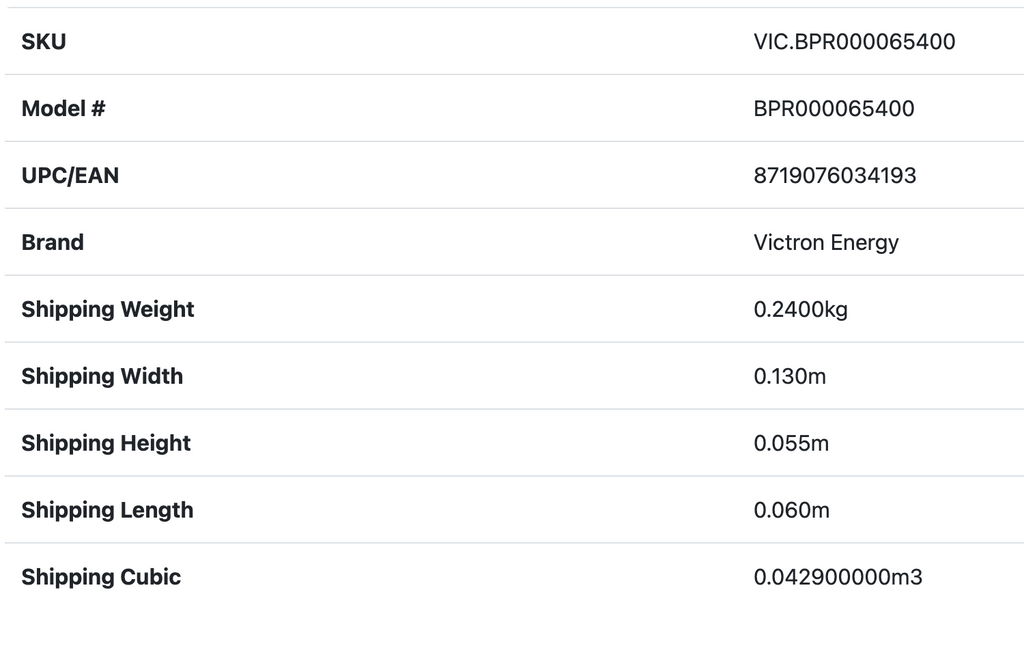Click the UPC/EAN label
Image resolution: width=1024 pixels, height=646 pixels.
coord(70,176)
